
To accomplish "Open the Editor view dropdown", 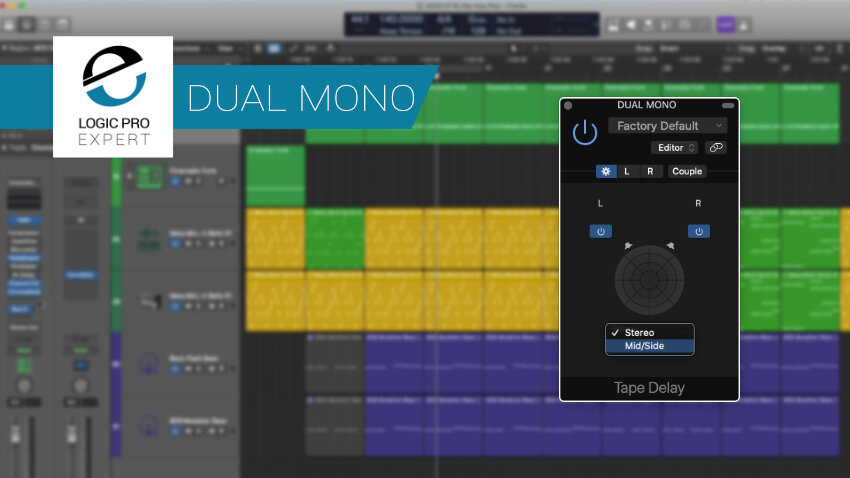I will tap(675, 147).
